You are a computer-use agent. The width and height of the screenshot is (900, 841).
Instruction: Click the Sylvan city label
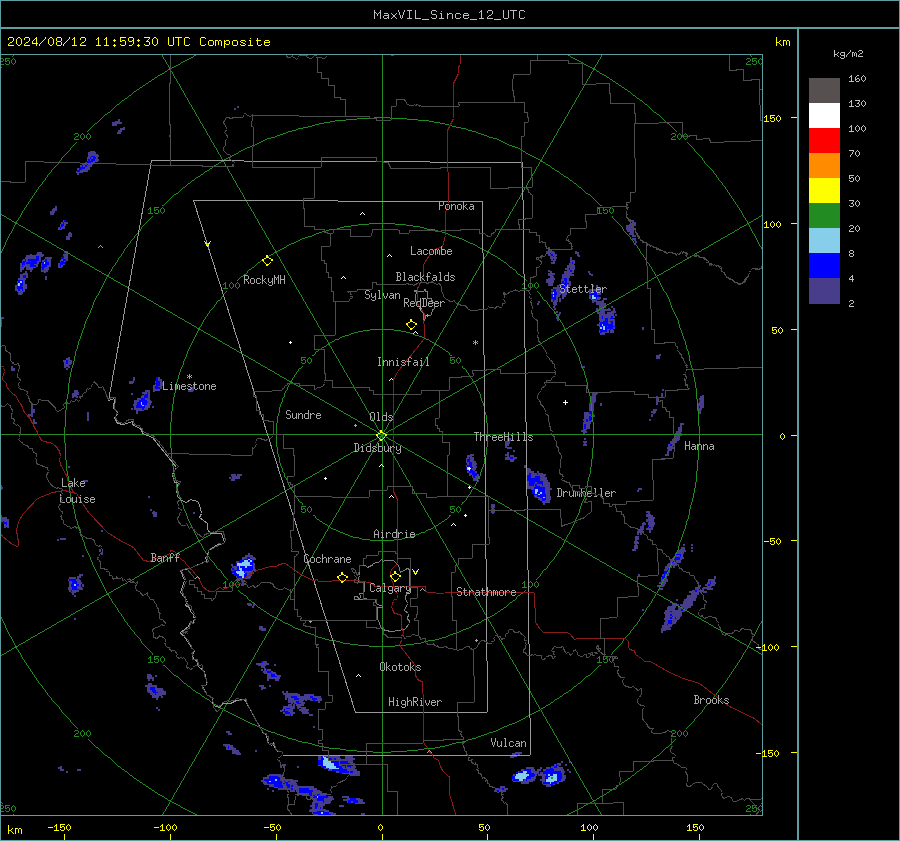tap(382, 296)
